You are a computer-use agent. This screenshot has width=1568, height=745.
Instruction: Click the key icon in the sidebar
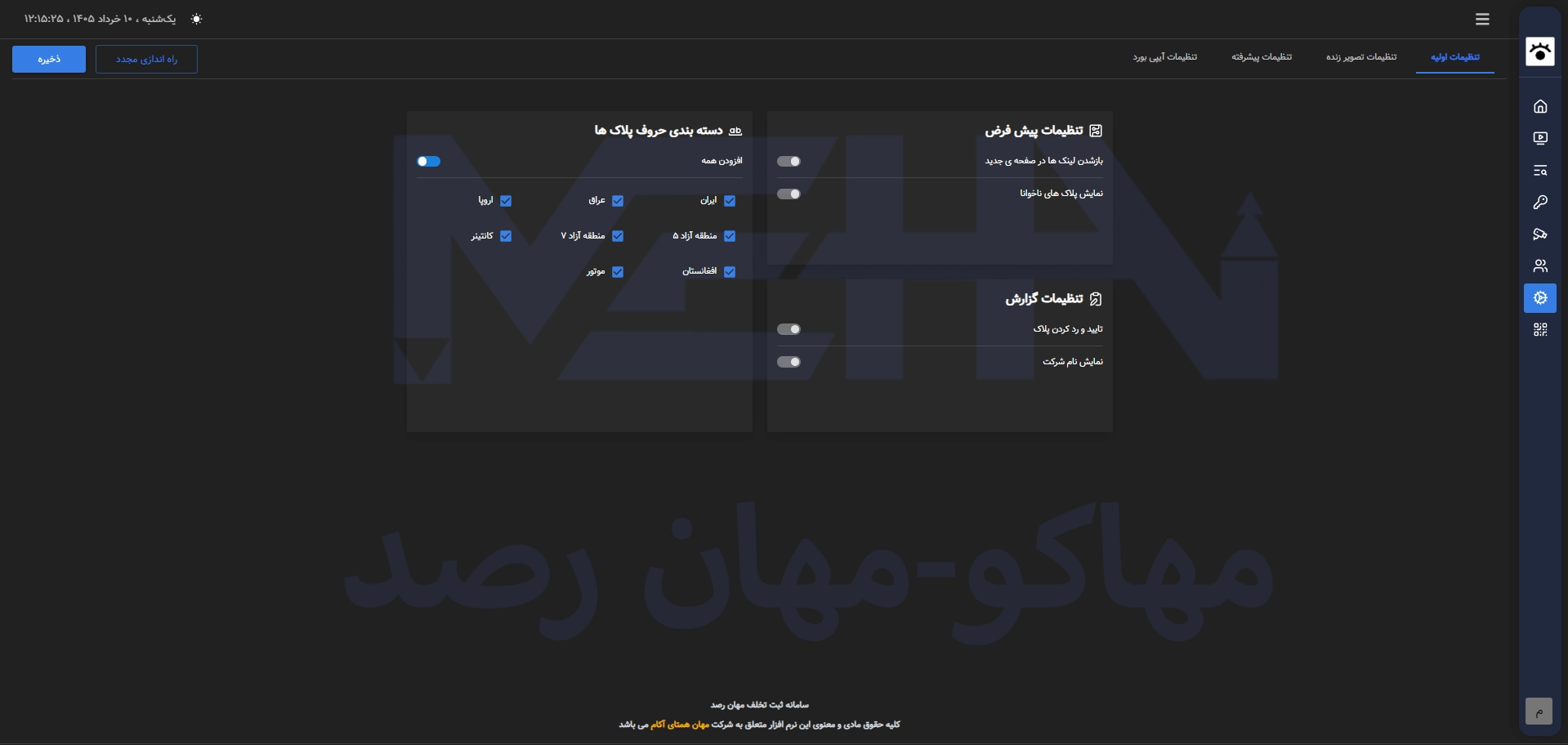[x=1540, y=202]
